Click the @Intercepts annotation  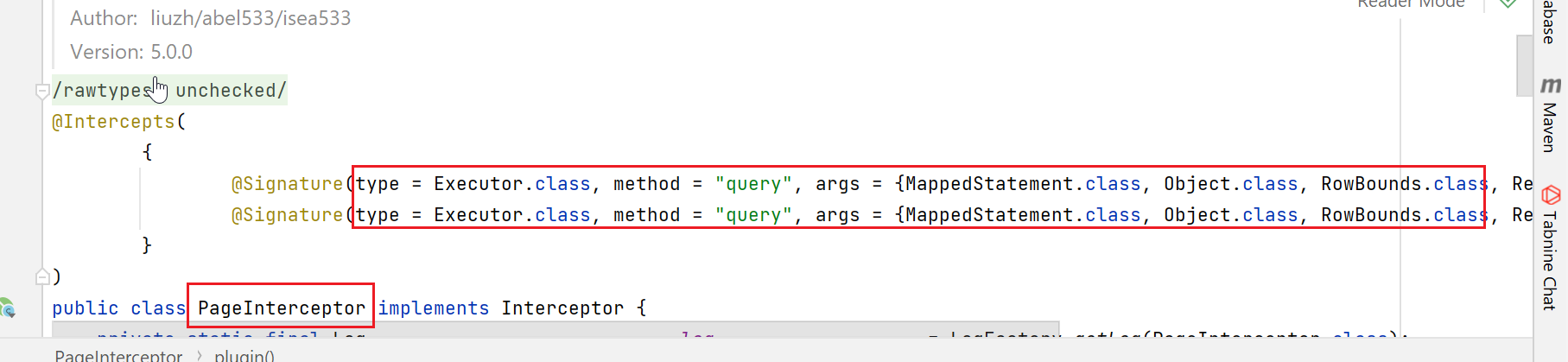point(113,122)
